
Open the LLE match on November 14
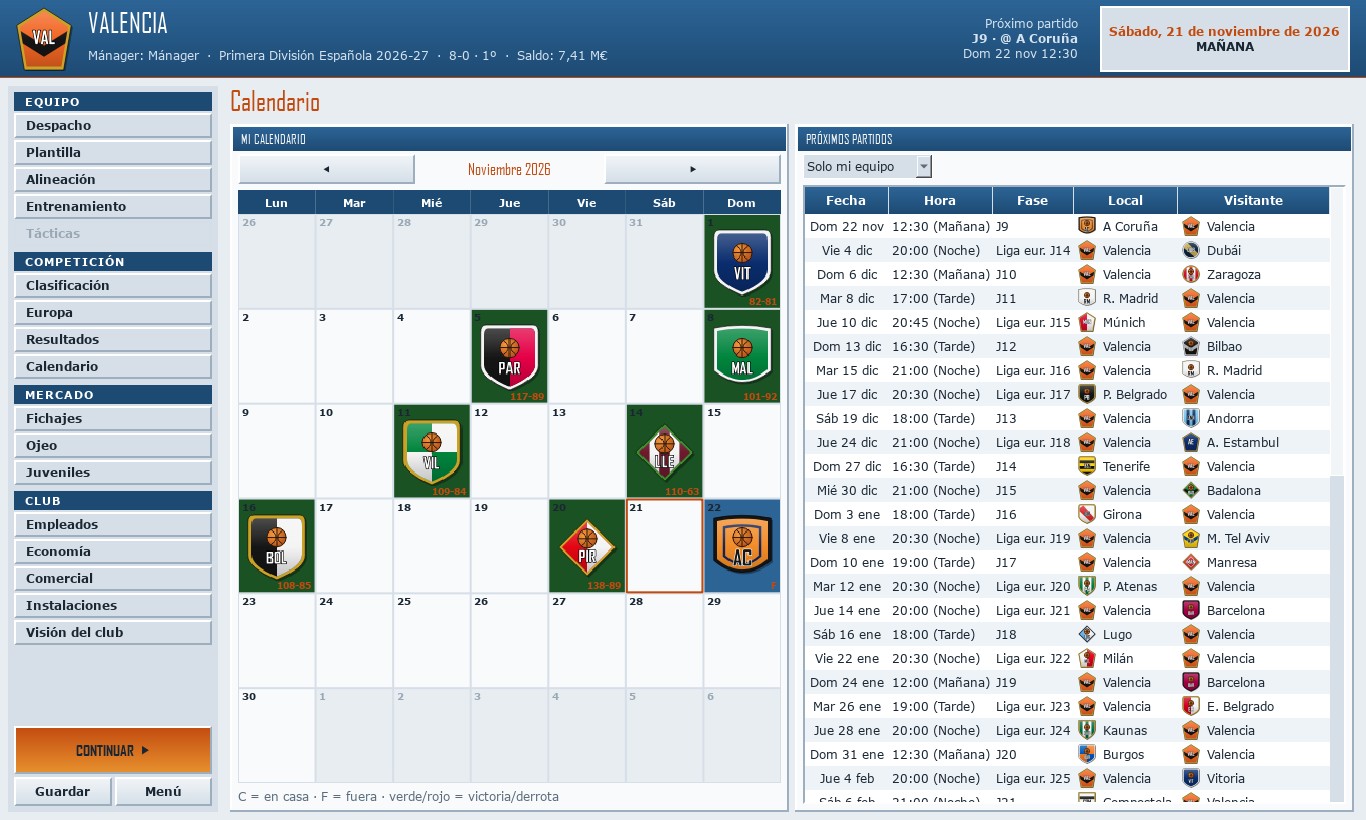(664, 451)
